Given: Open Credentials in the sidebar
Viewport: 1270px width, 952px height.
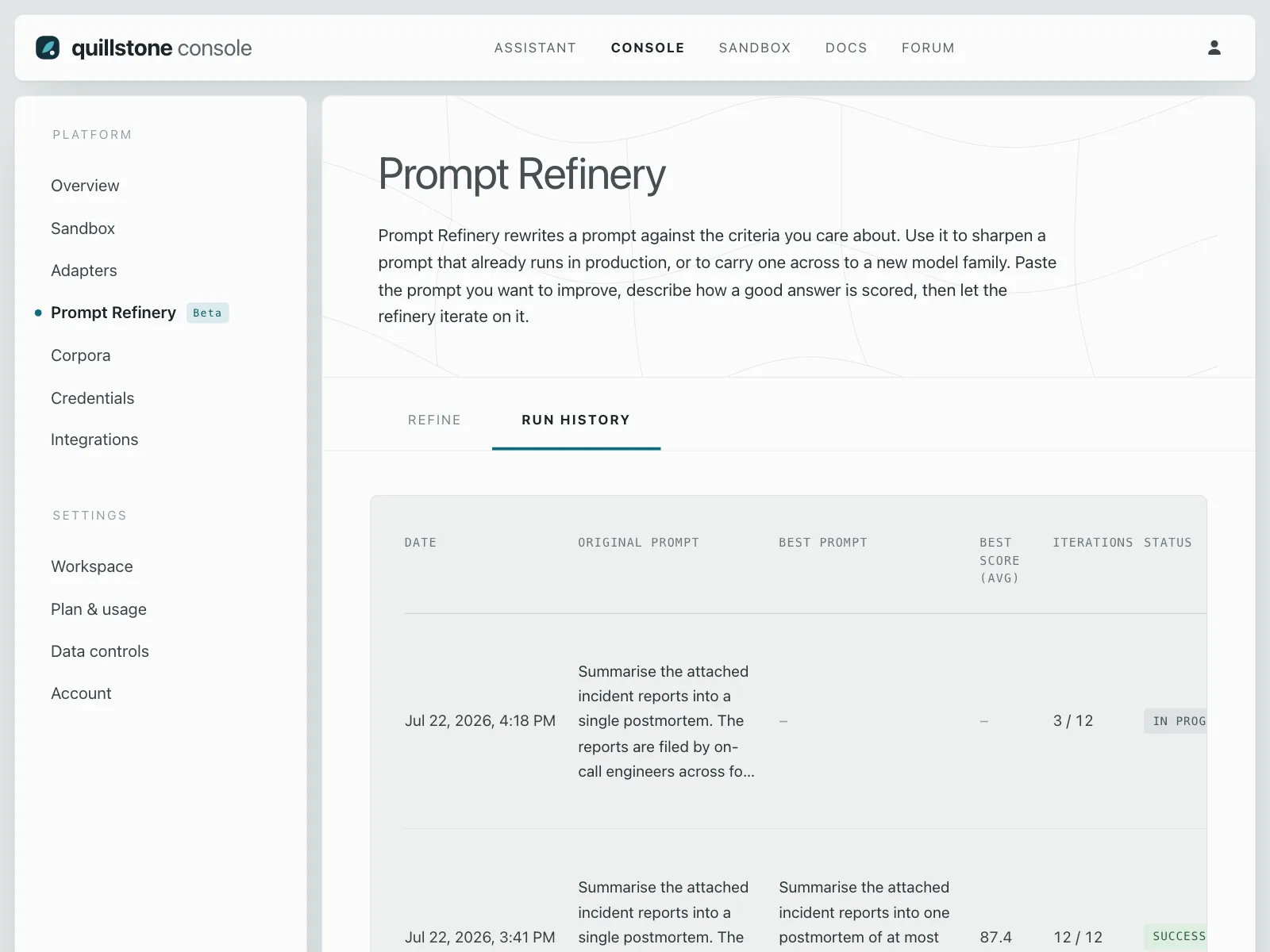Looking at the screenshot, I should 92,398.
